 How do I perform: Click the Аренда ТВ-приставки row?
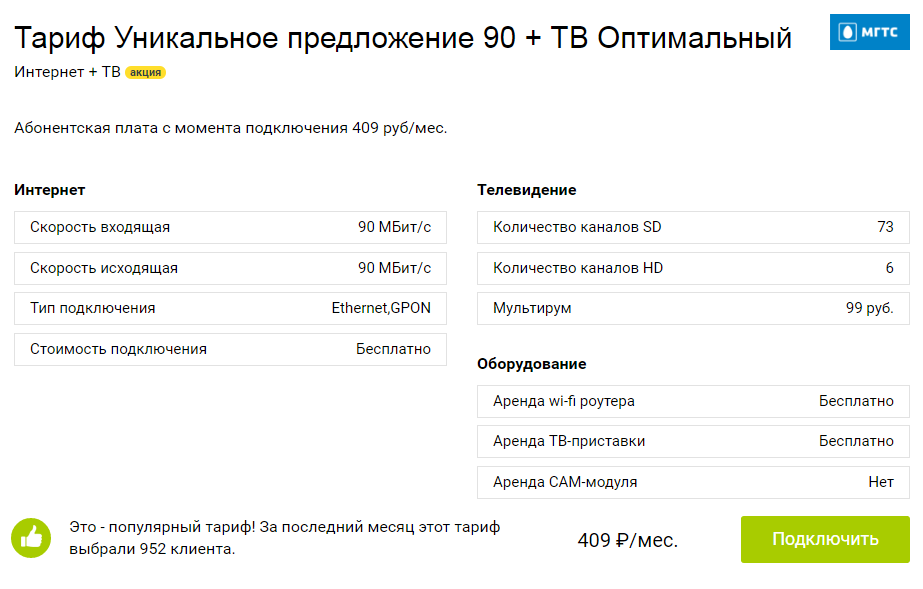tap(693, 441)
